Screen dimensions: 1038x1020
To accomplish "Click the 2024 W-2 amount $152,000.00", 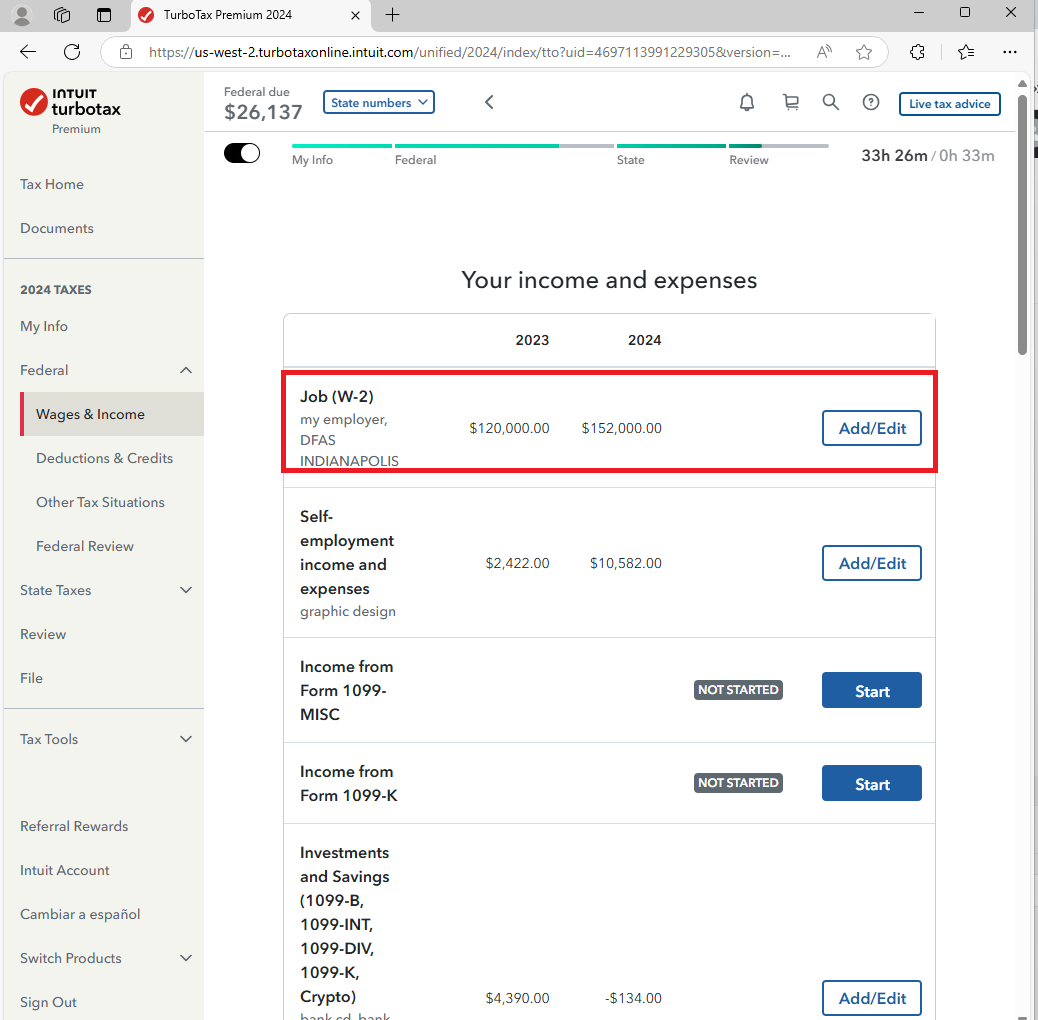I will [x=622, y=428].
